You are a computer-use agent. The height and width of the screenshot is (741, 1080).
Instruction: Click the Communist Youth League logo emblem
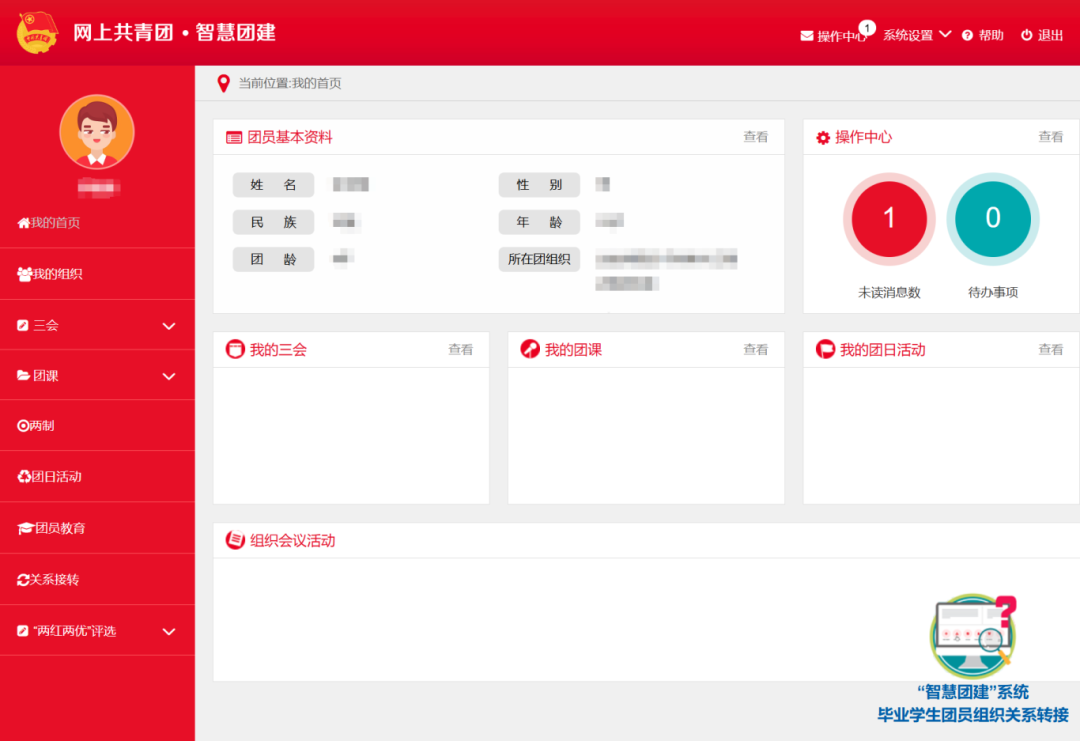tap(37, 33)
